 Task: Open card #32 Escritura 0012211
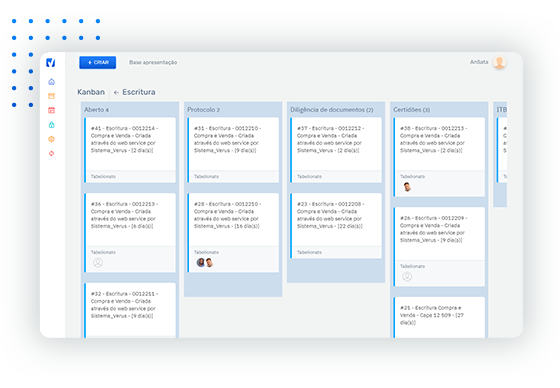pos(130,310)
